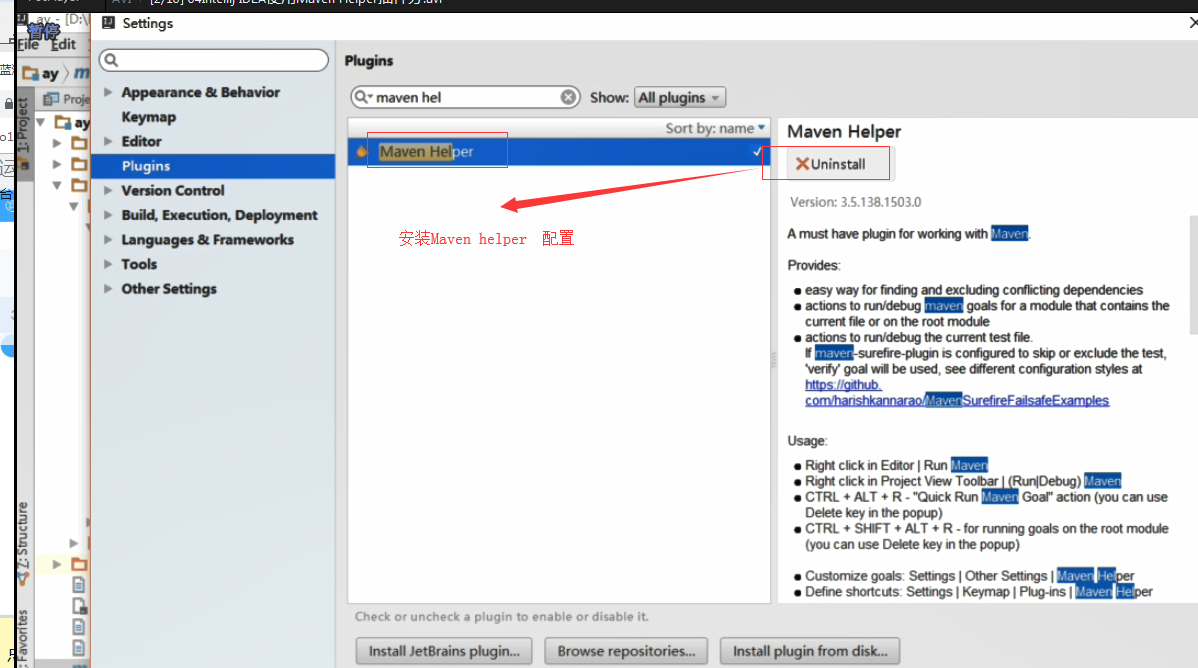Click the Settings dialog title icon

[x=108, y=23]
